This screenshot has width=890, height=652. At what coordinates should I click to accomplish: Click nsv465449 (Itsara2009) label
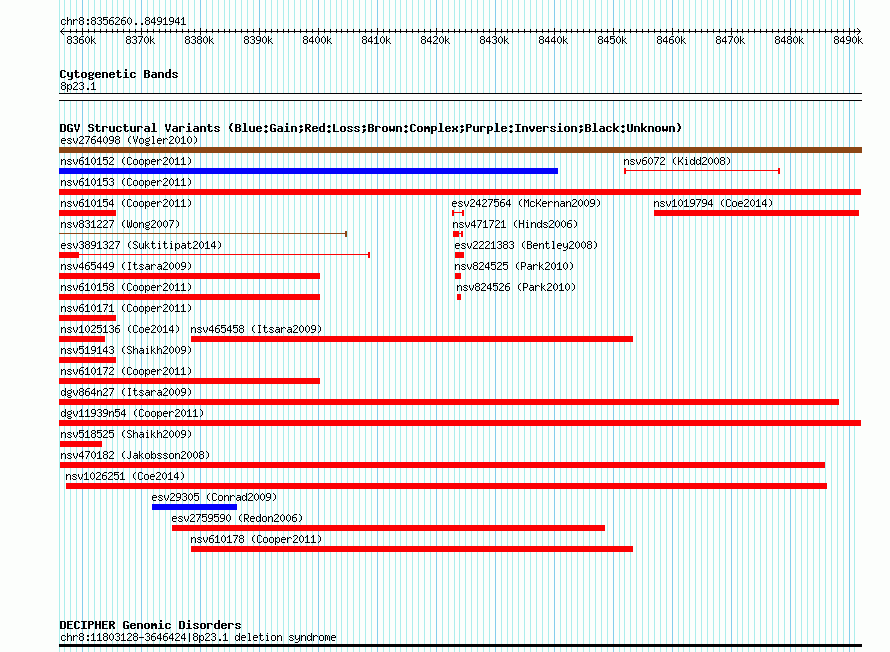pos(126,266)
